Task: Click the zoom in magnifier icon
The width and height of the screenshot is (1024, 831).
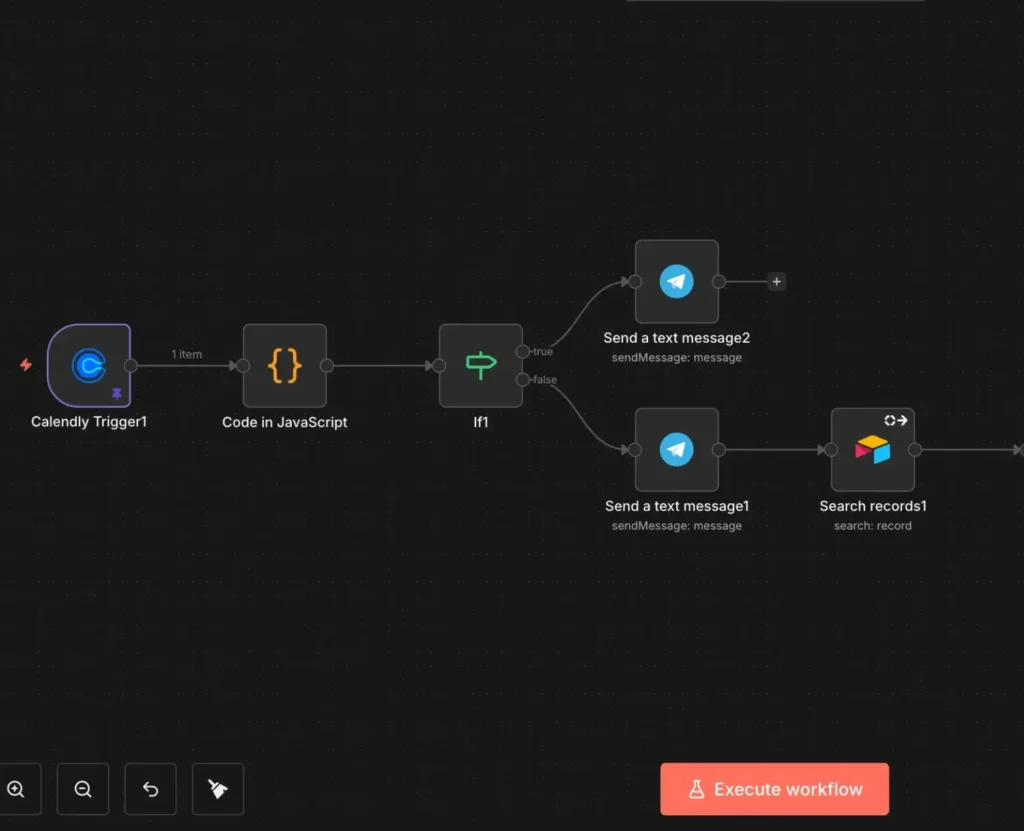Action: coord(16,789)
